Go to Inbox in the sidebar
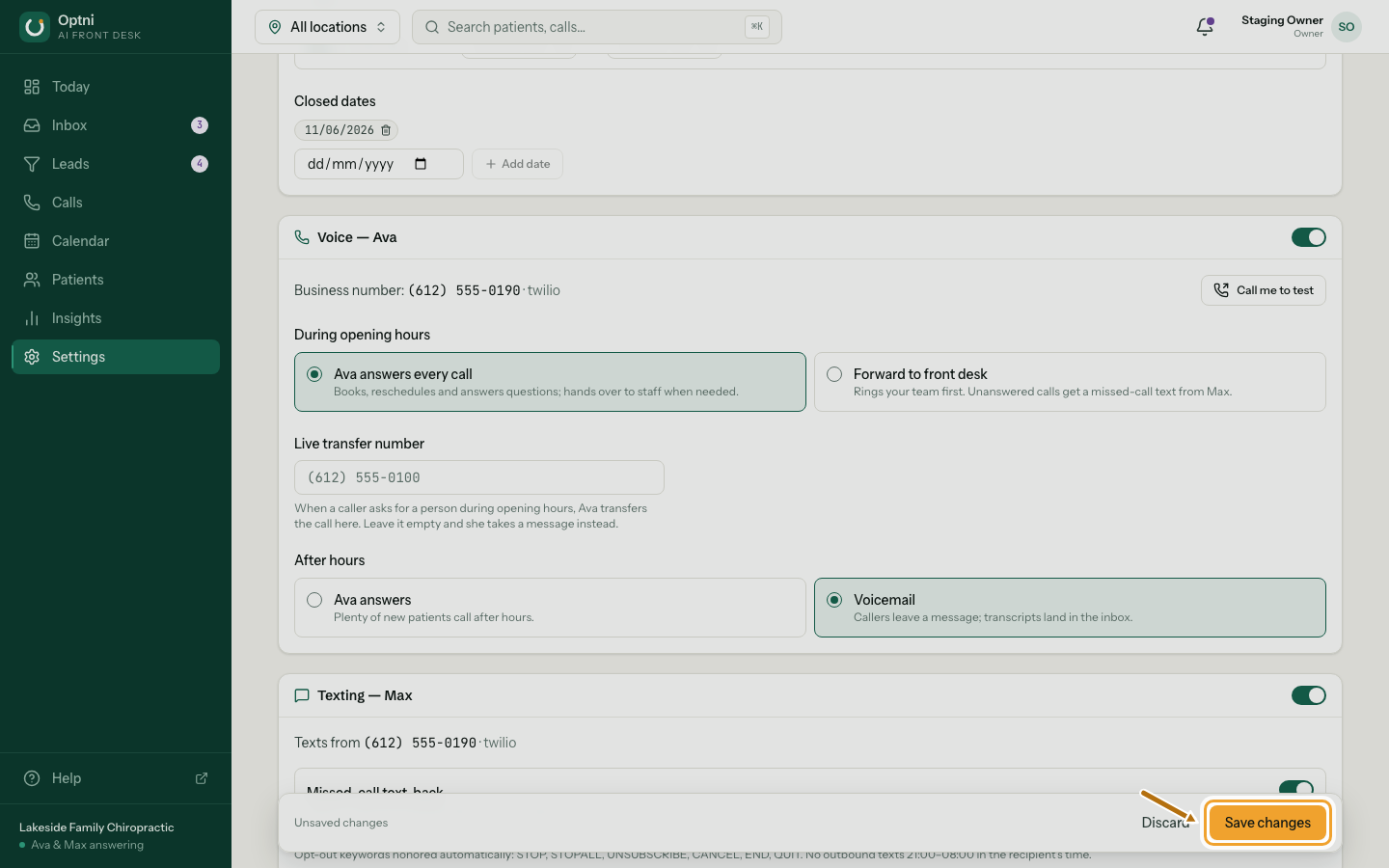 point(116,125)
